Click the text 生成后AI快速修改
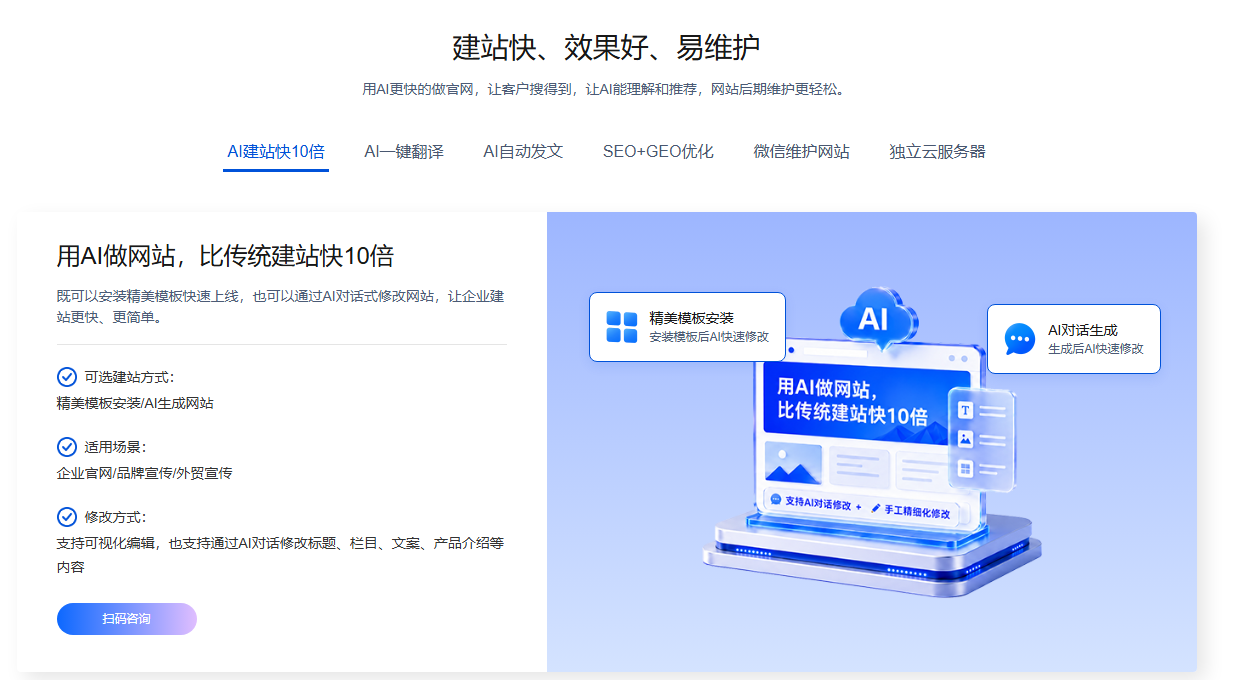 [x=1096, y=349]
